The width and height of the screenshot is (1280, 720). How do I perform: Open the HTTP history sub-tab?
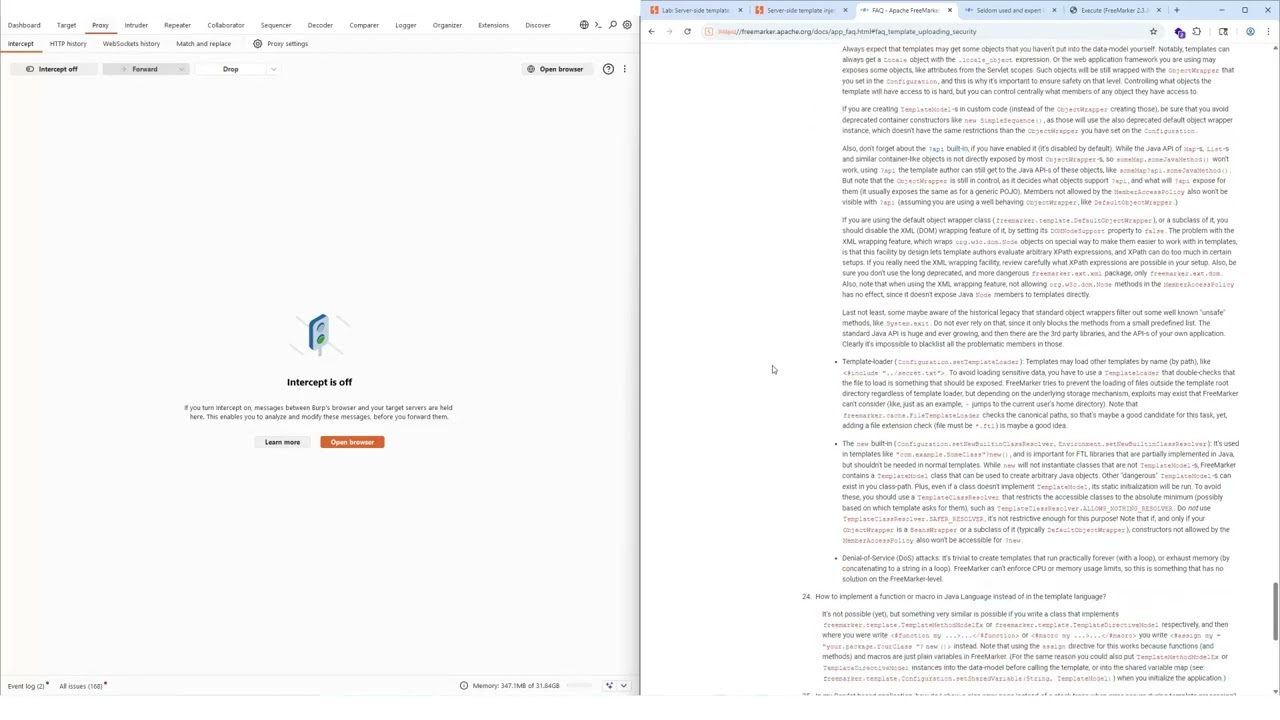[68, 44]
